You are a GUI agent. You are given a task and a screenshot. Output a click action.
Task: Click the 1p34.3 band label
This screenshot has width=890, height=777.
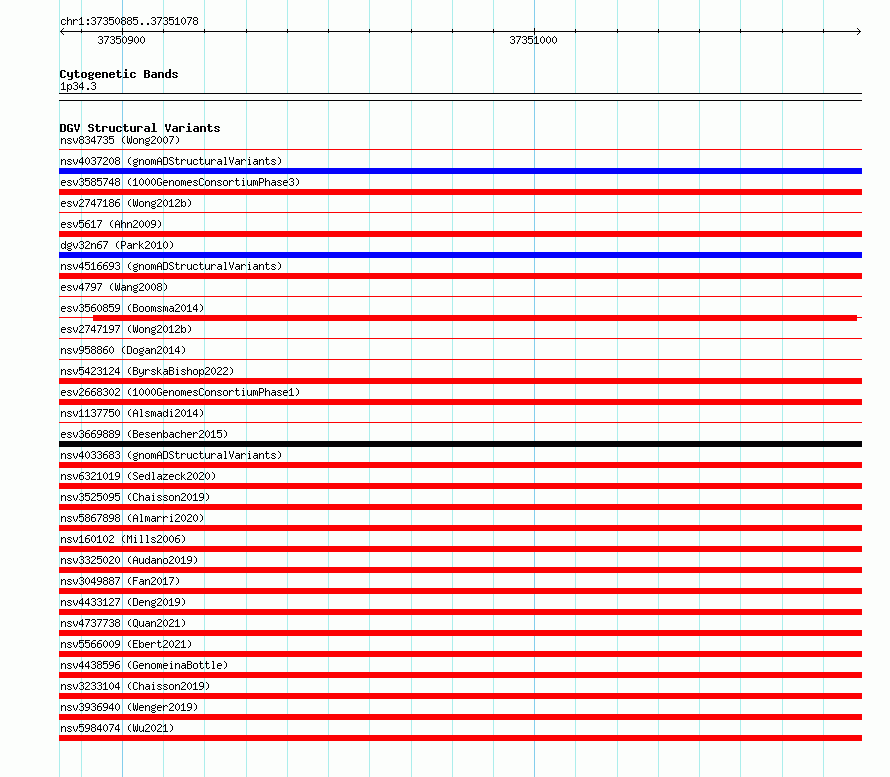click(x=78, y=86)
